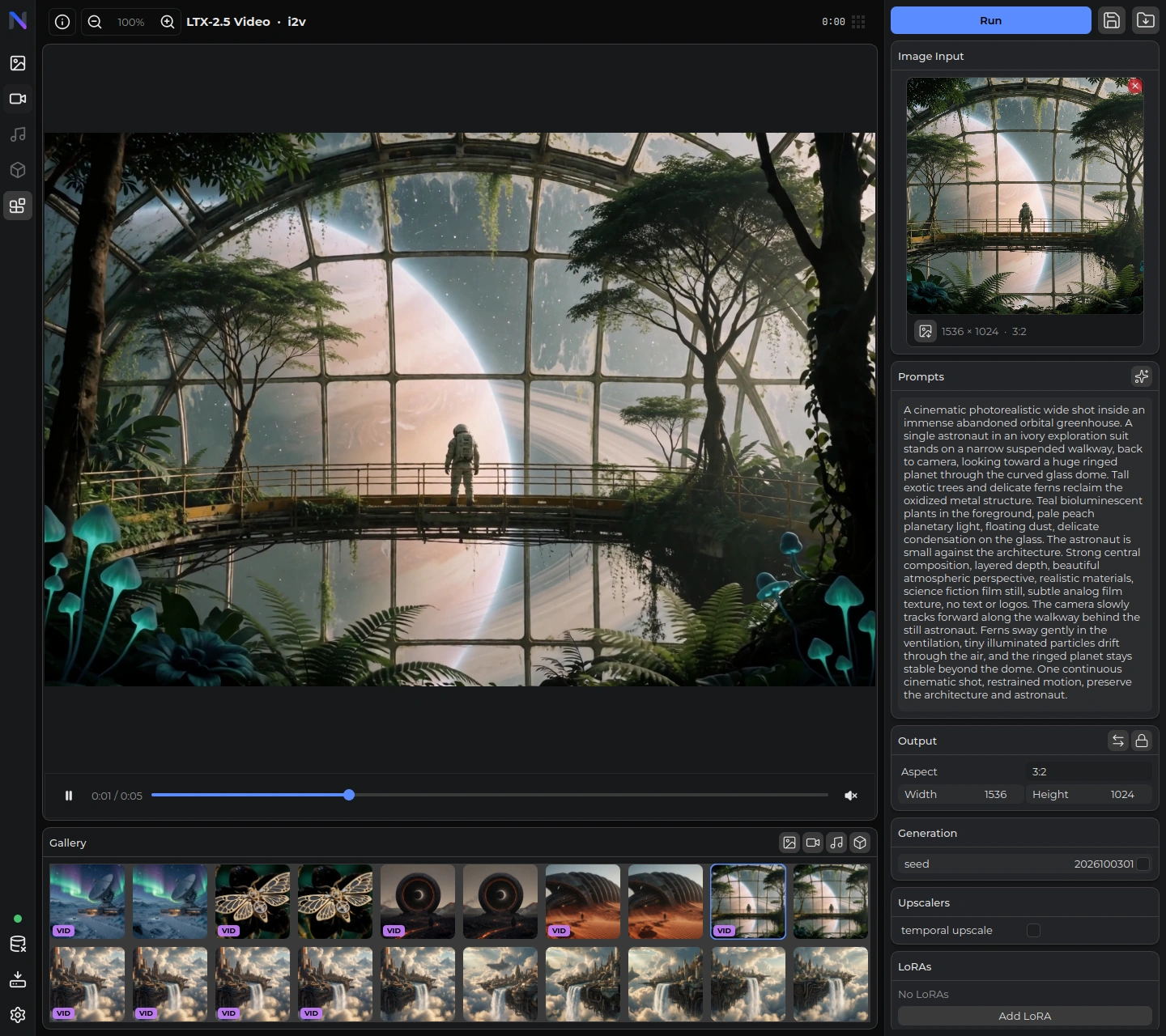Click the 100% zoom level field
The height and width of the screenshot is (1036, 1166).
coord(131,22)
